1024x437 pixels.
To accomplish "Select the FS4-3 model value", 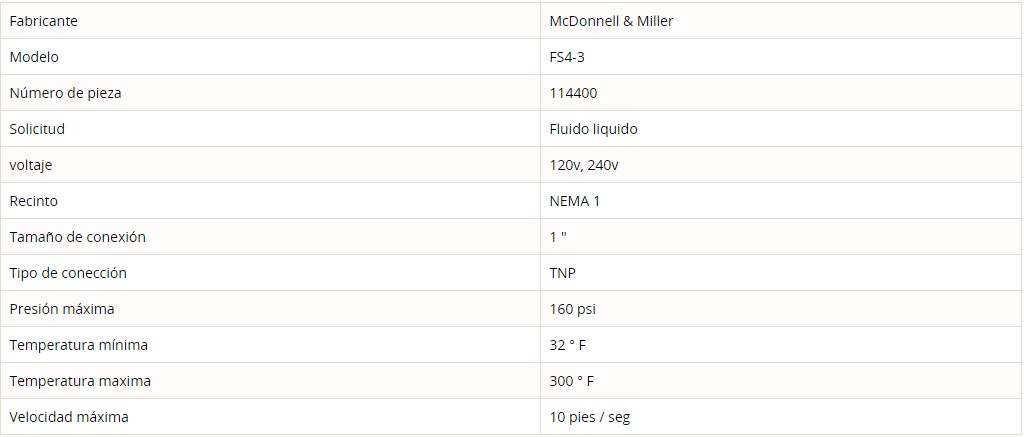I will 567,57.
